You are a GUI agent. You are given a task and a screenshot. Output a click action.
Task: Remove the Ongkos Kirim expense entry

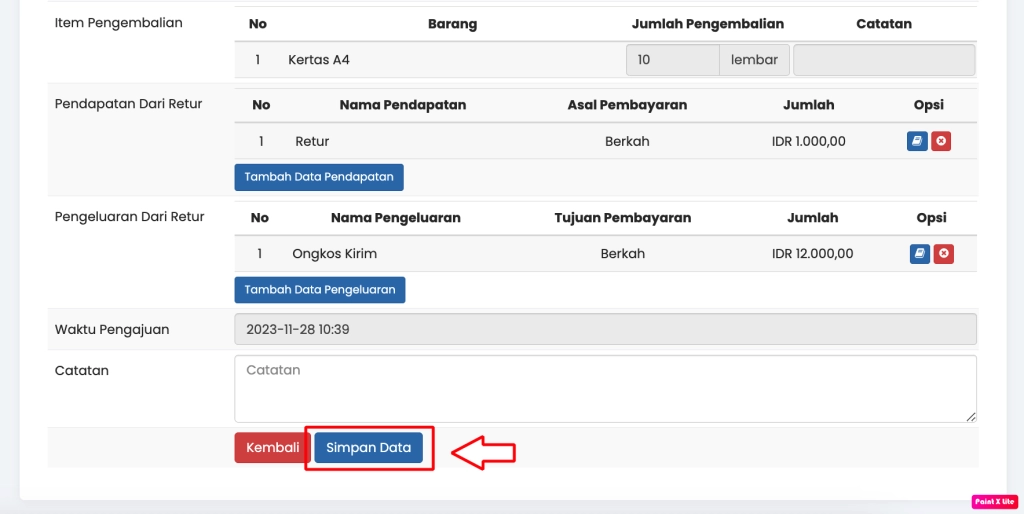point(943,254)
